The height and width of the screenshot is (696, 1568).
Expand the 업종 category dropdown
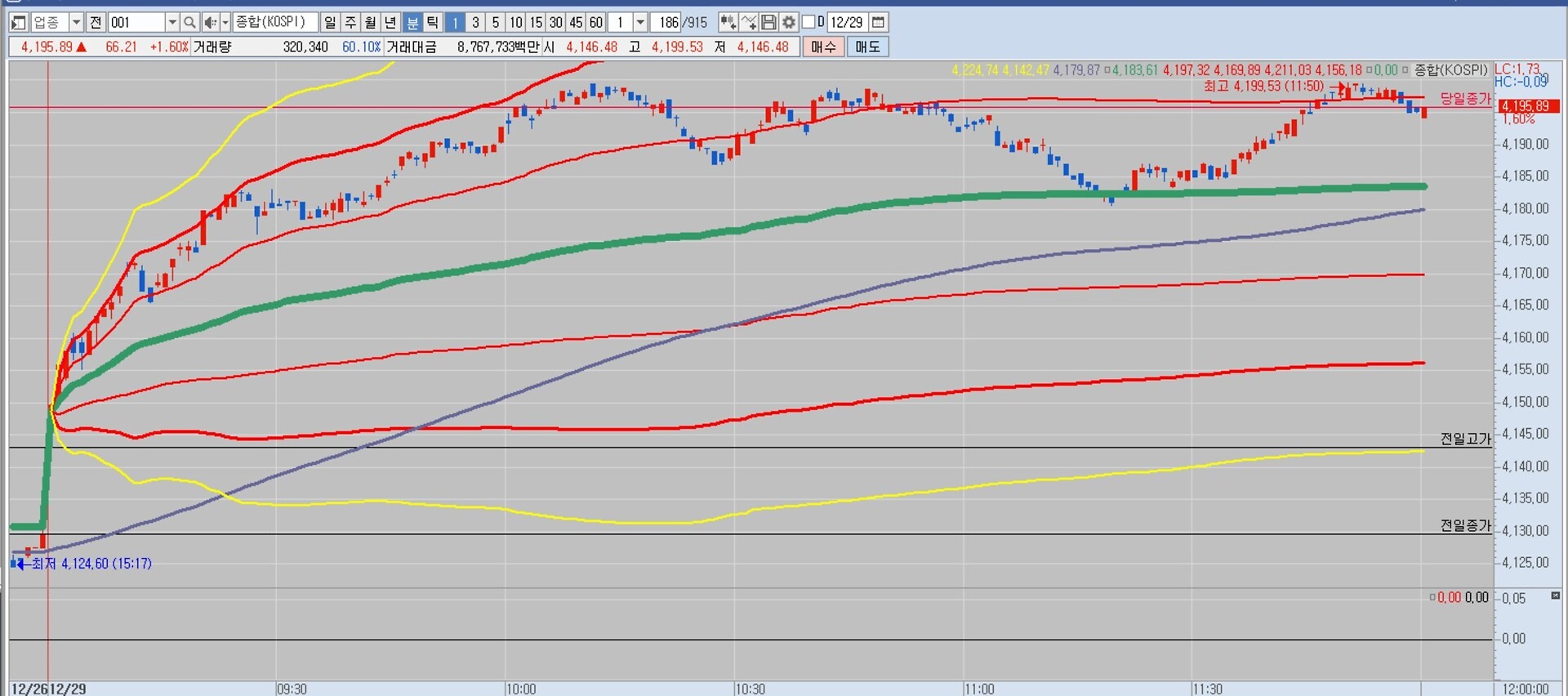[76, 22]
